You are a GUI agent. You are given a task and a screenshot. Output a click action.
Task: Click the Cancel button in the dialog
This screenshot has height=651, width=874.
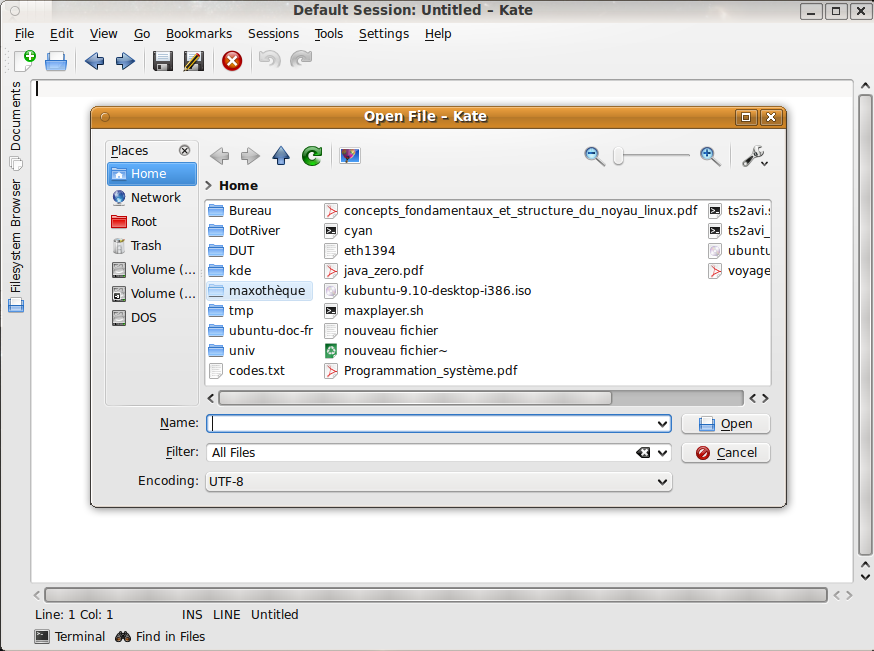click(x=726, y=453)
